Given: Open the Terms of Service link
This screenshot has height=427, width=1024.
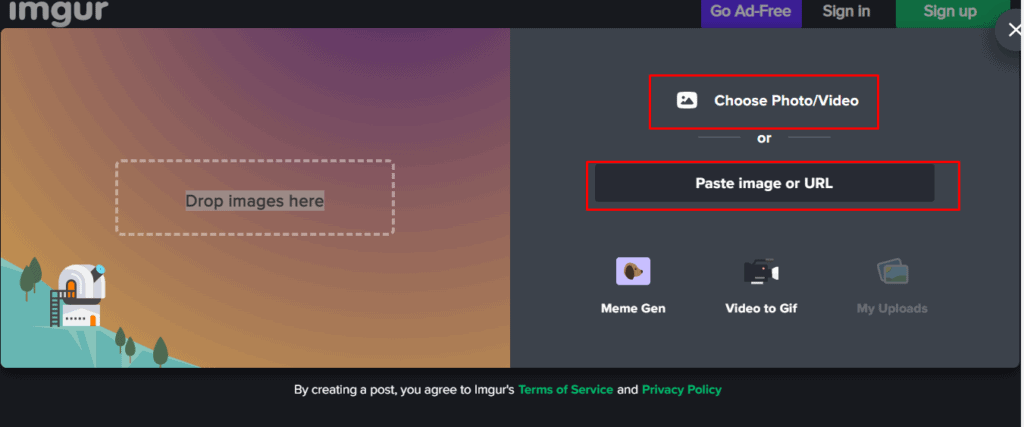Looking at the screenshot, I should [565, 390].
